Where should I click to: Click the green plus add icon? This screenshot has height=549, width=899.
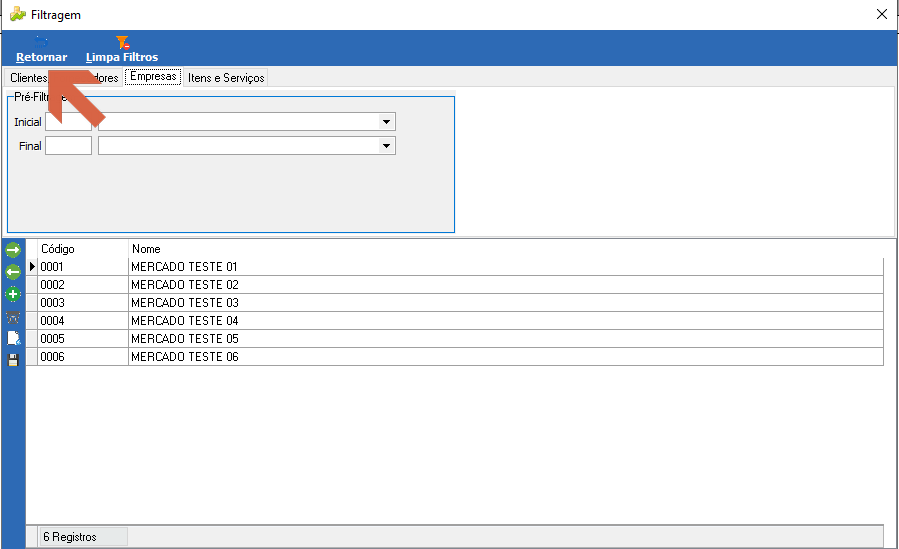click(13, 294)
